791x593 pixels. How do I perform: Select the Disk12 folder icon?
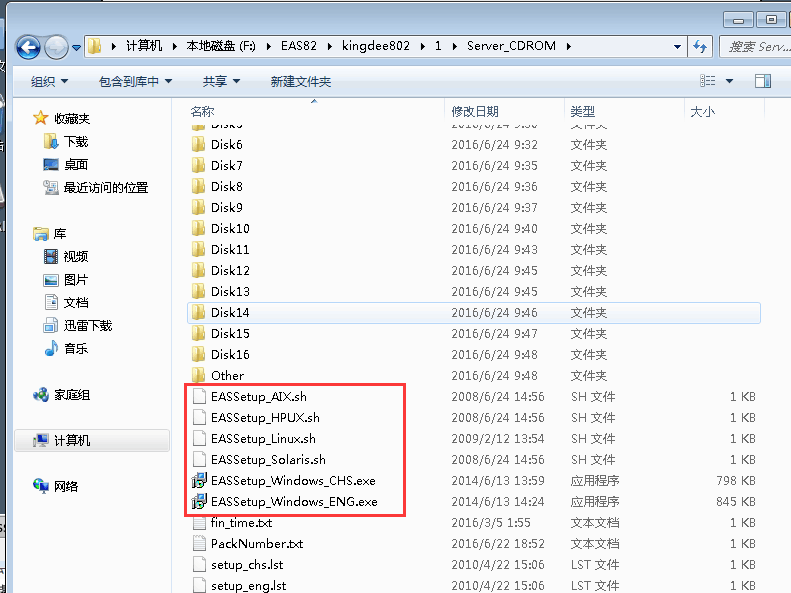[x=199, y=270]
